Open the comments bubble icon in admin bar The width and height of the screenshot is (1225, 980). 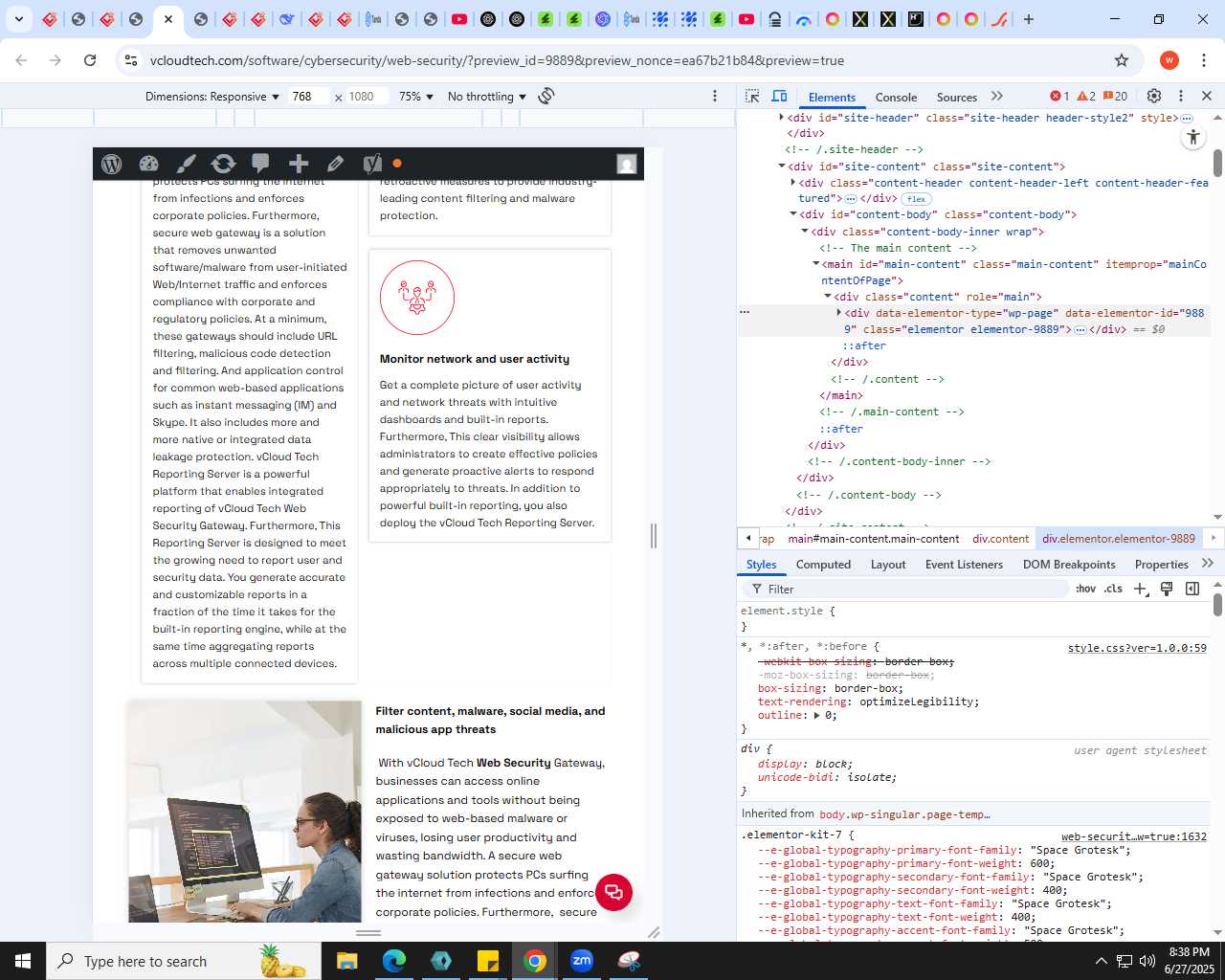click(x=260, y=164)
